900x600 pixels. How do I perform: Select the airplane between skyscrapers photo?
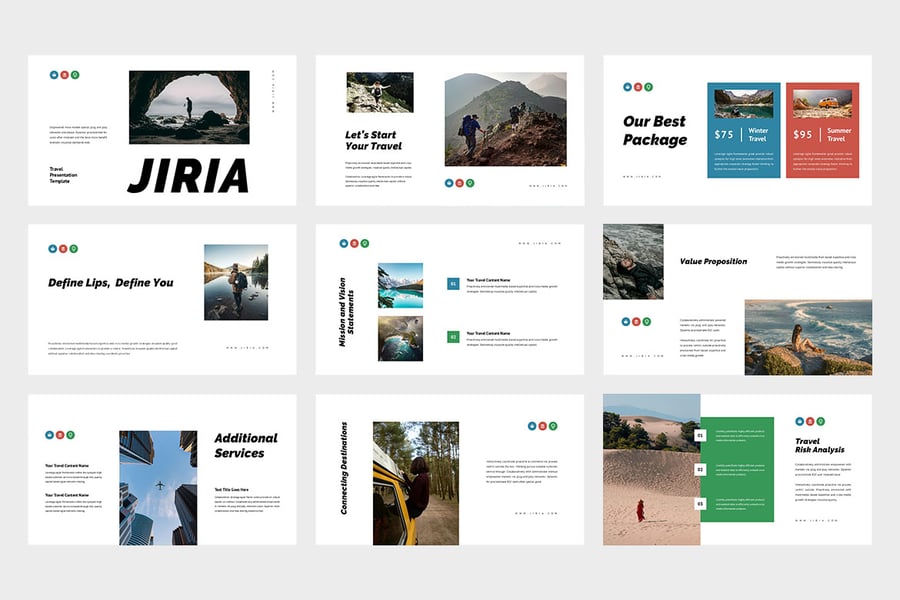click(x=158, y=488)
